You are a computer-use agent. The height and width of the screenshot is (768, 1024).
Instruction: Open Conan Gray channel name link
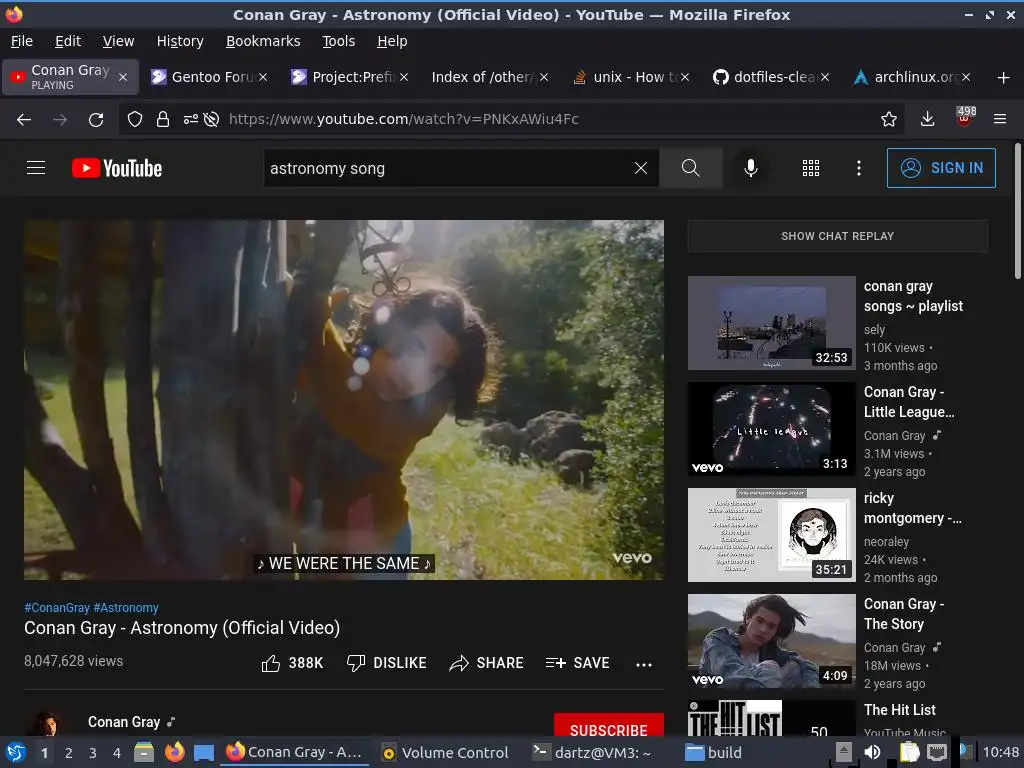tap(124, 722)
